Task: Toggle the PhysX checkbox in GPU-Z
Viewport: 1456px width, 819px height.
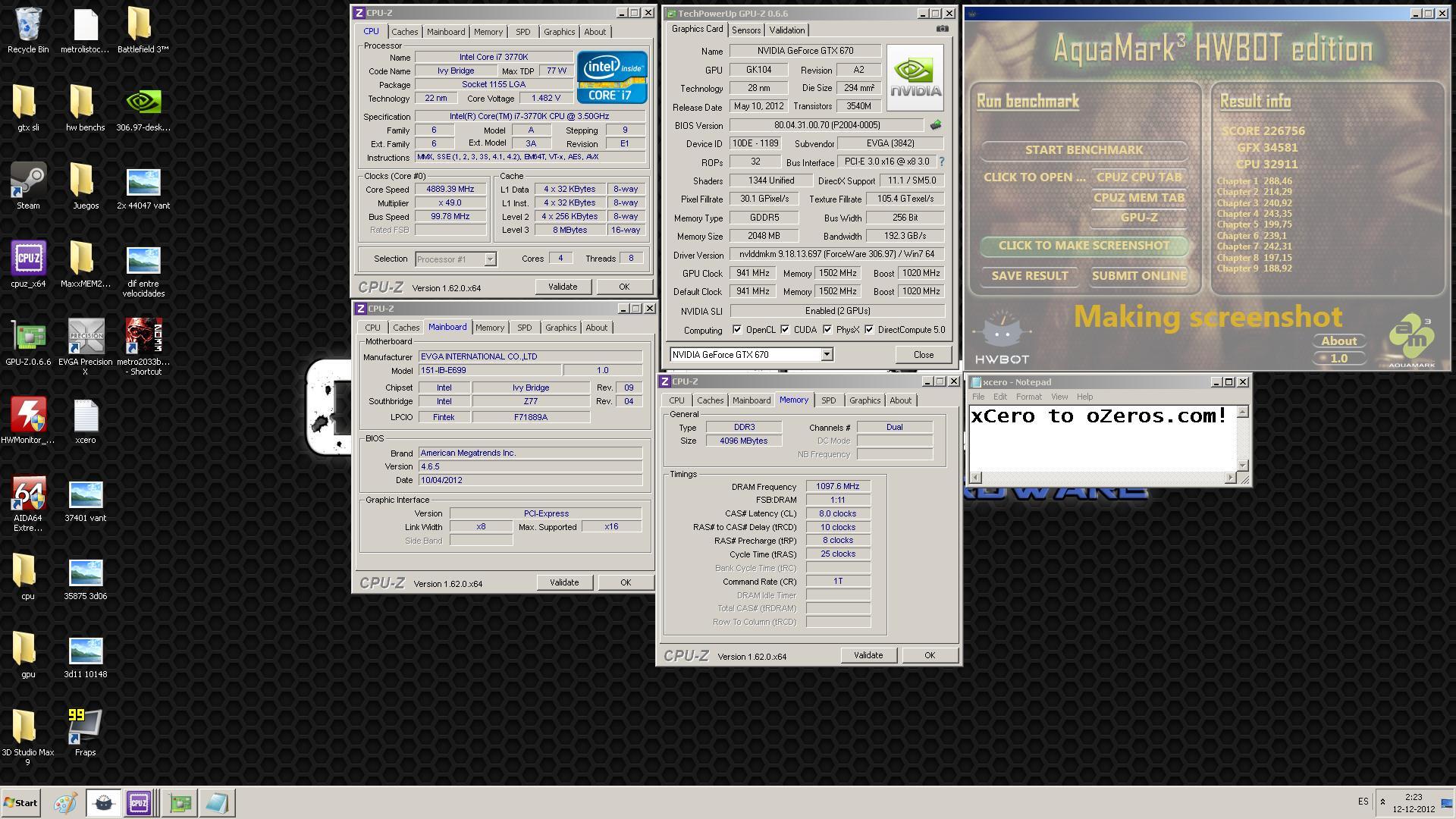Action: 827,330
